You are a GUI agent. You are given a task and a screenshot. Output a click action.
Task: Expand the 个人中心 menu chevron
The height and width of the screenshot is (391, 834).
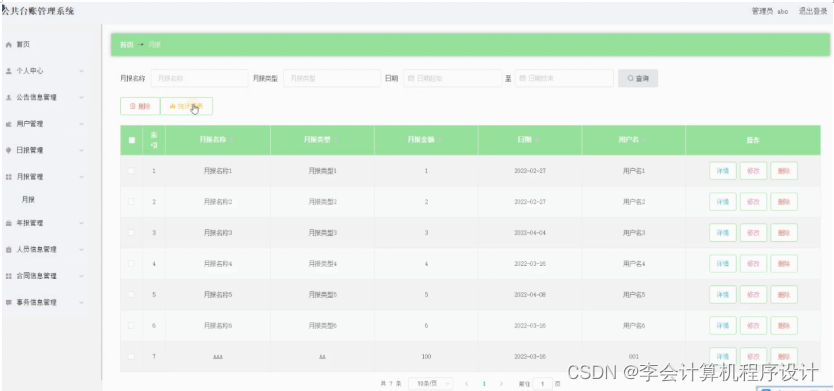point(81,71)
